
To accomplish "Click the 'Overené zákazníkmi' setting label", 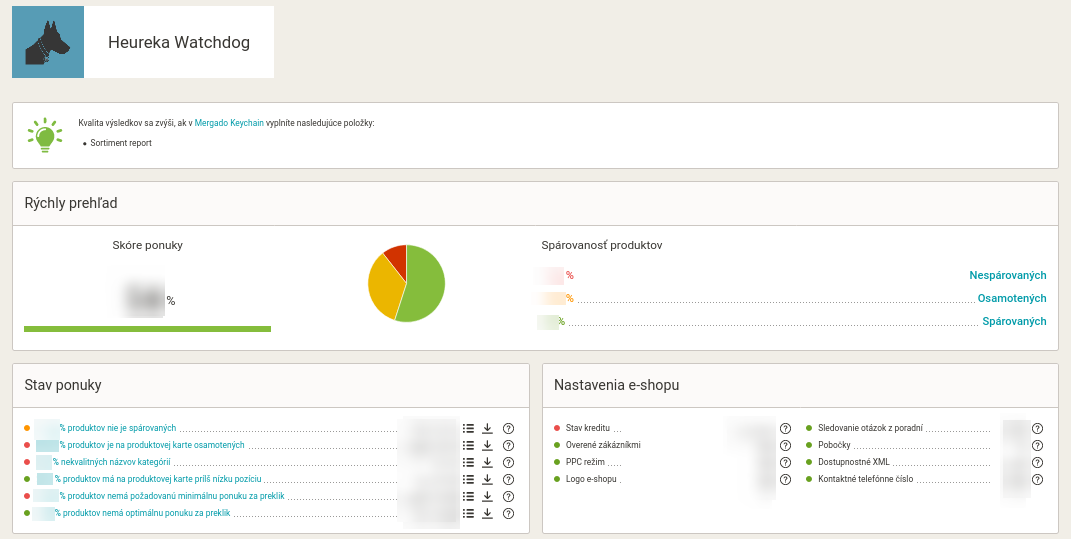I will [x=603, y=445].
